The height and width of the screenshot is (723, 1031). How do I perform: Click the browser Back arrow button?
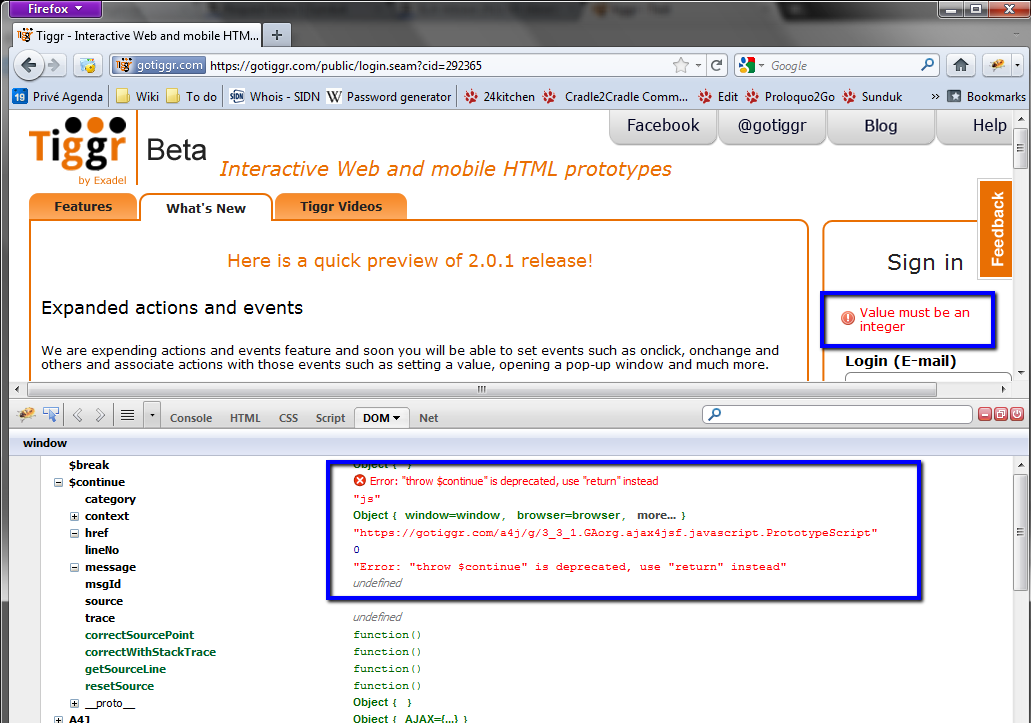coord(29,65)
